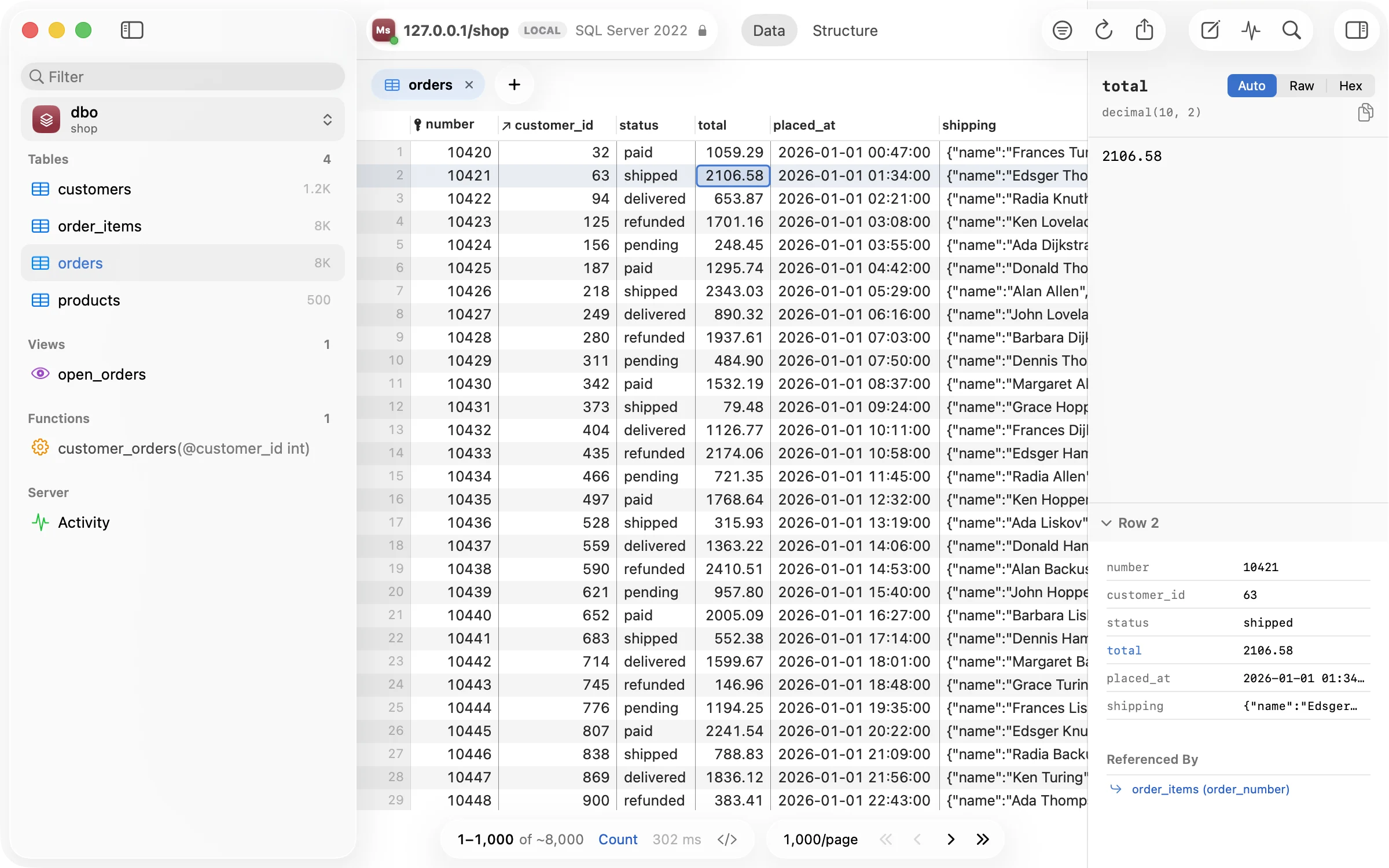
Task: Copy the total cell value icon
Action: pos(1365,112)
